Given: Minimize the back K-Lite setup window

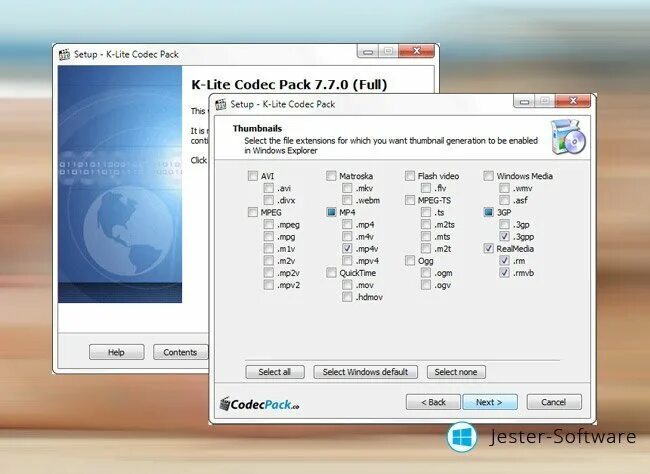Looking at the screenshot, I should [x=368, y=51].
